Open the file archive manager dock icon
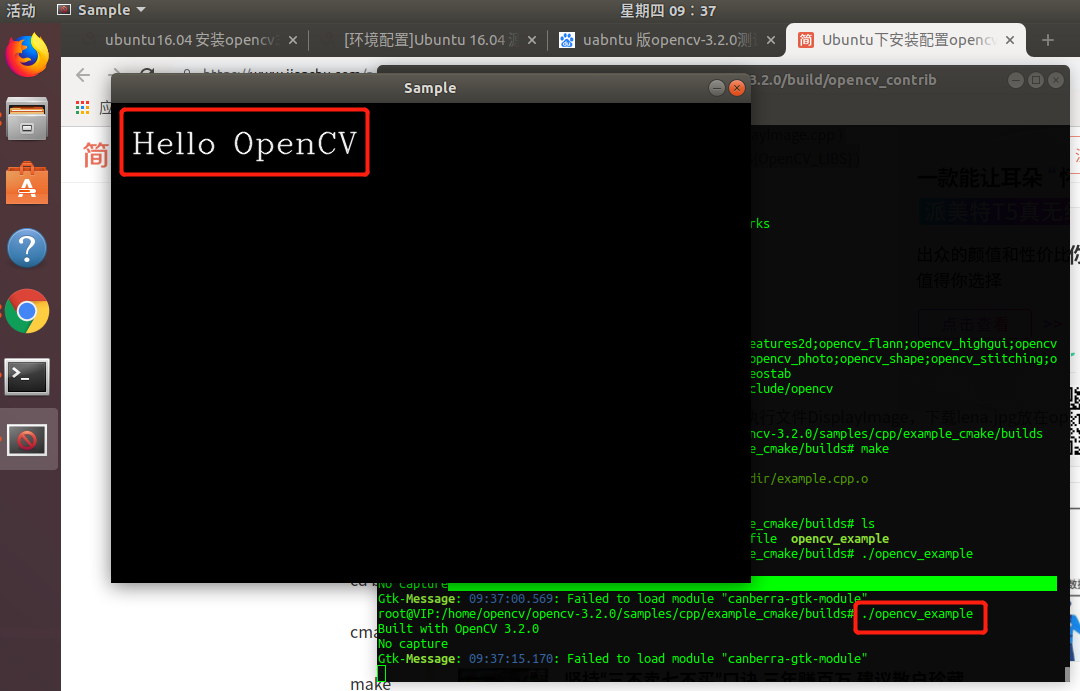1080x691 pixels. tap(27, 119)
